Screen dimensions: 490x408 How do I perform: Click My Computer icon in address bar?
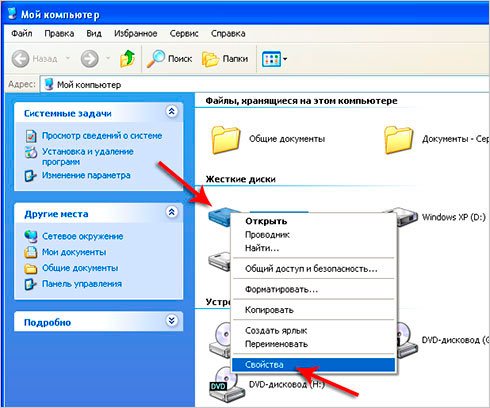[x=49, y=84]
